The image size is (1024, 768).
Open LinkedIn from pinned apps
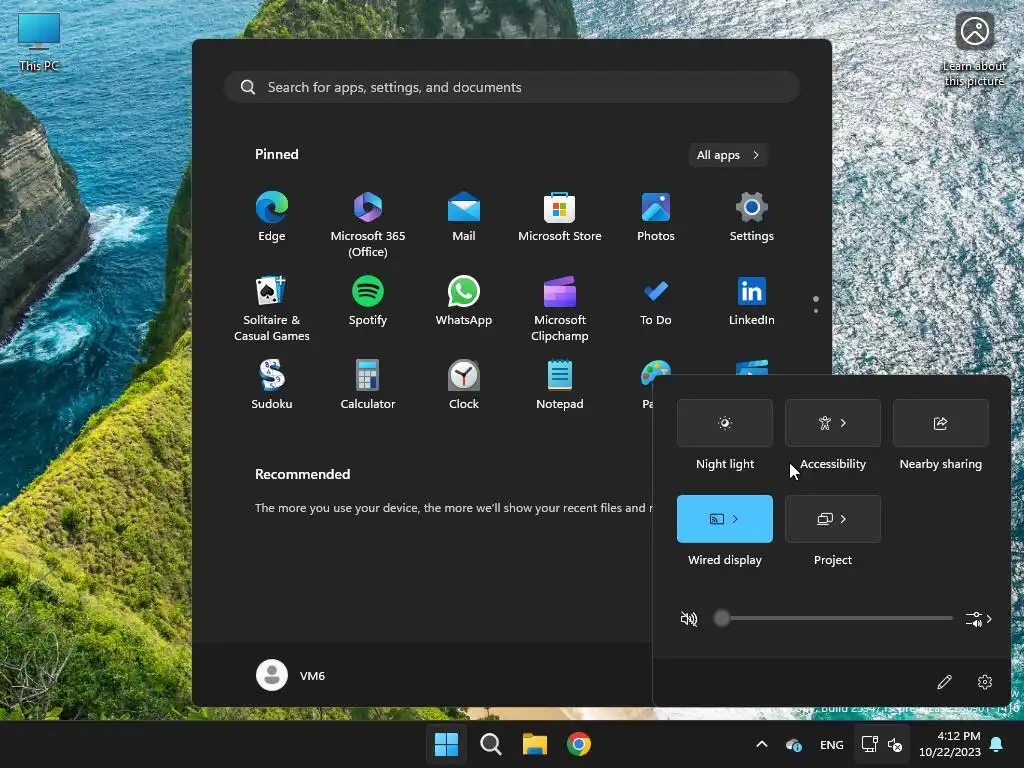752,301
